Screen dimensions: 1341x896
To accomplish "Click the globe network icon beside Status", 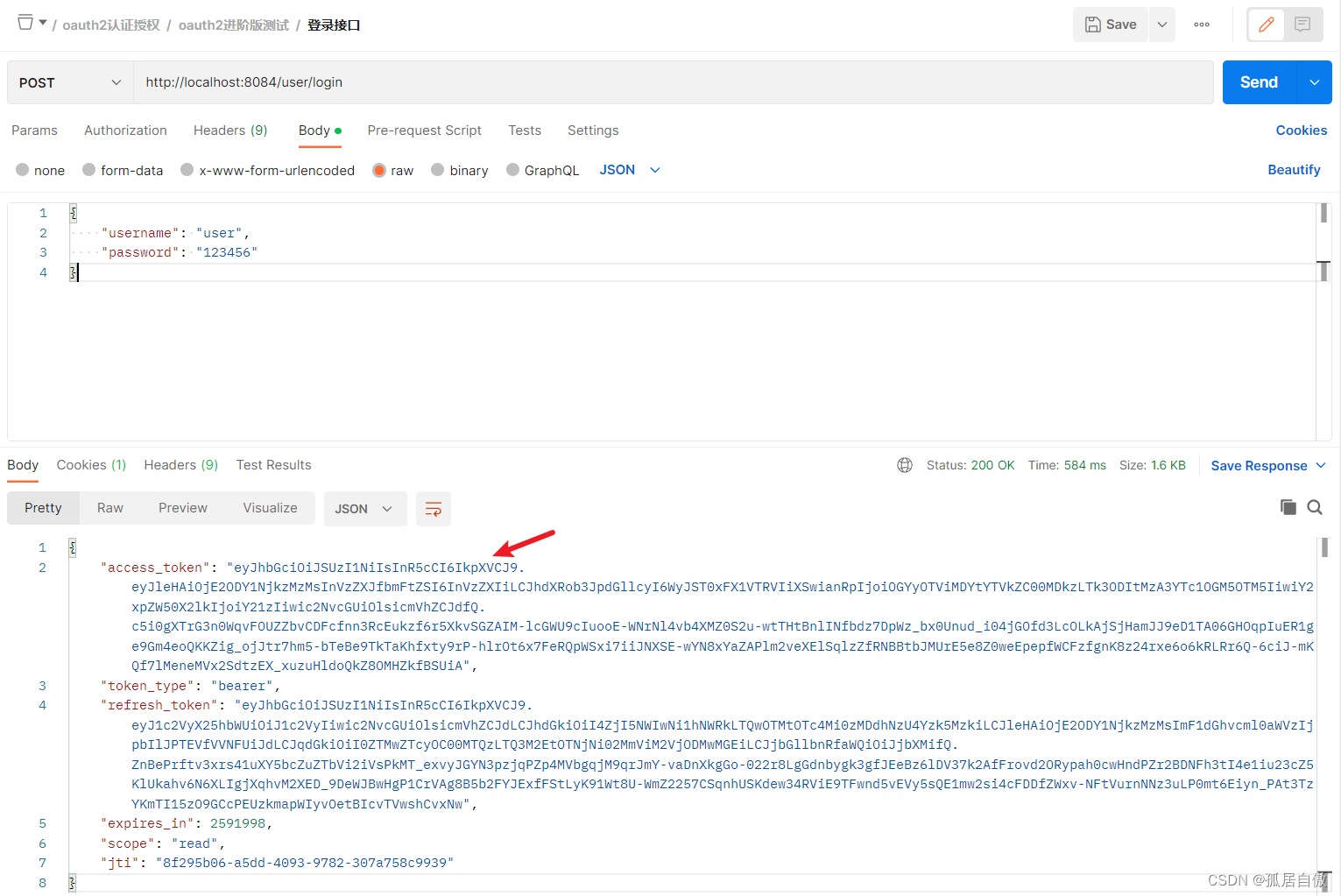I will tap(905, 465).
